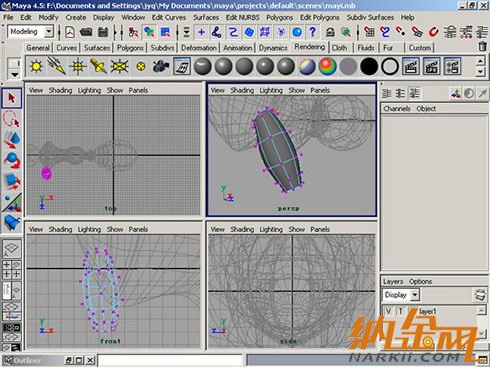
Task: Switch to four-pane layout button
Action: coord(12,269)
